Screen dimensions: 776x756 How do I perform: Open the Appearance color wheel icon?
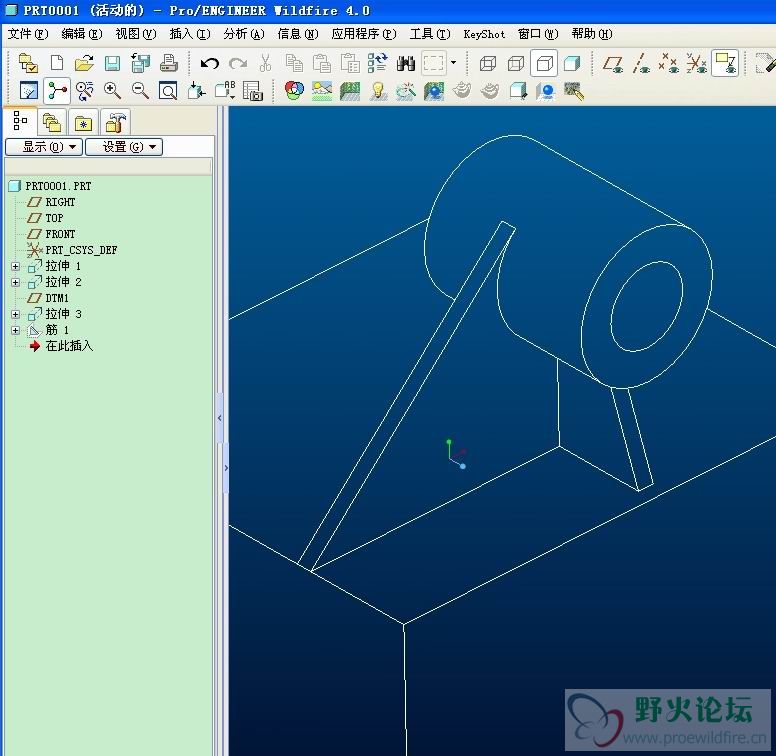click(x=294, y=91)
